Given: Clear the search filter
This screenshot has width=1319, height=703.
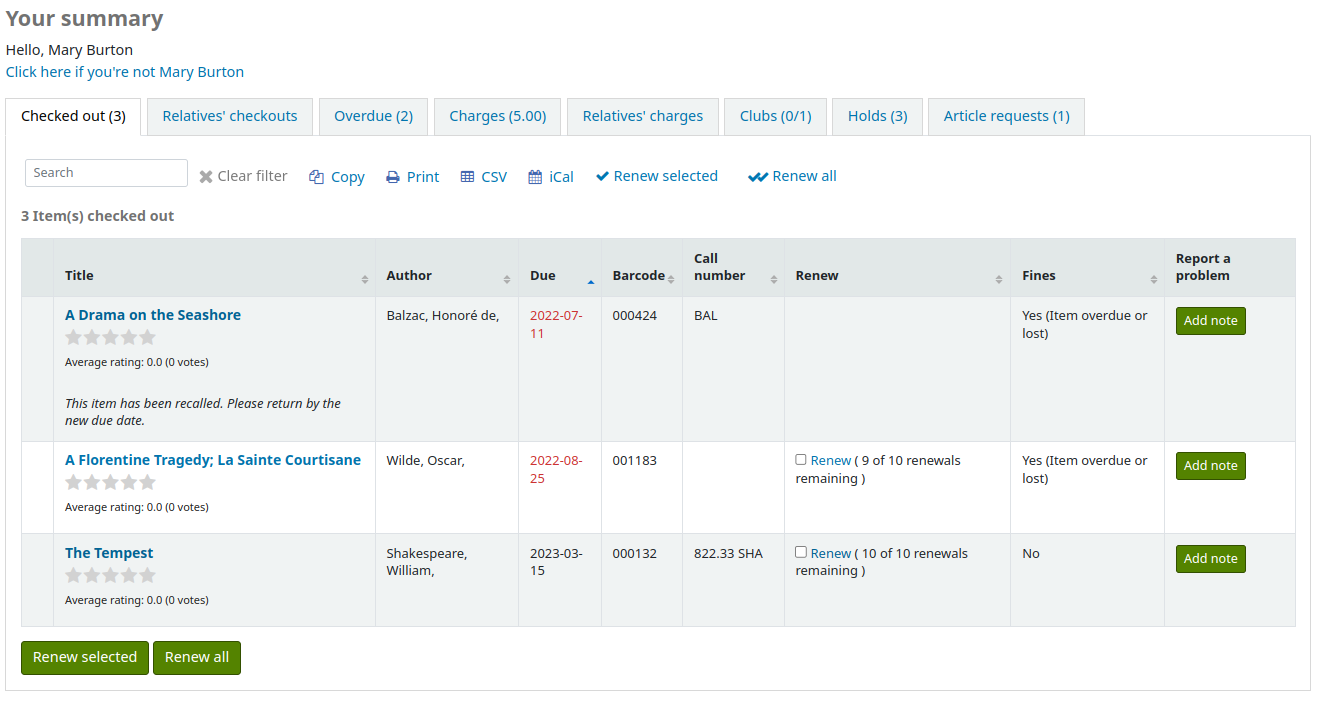Looking at the screenshot, I should 243,176.
